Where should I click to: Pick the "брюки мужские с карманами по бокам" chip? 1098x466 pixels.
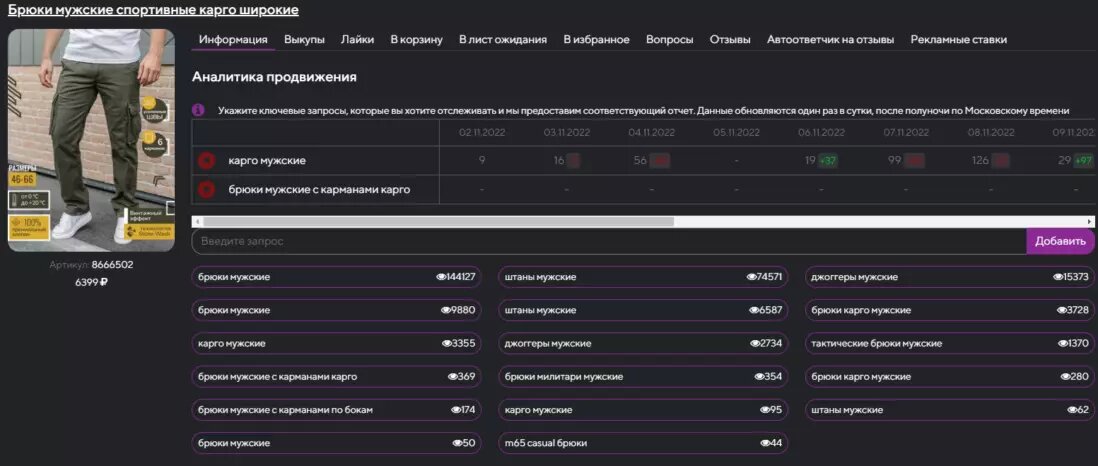click(x=337, y=410)
